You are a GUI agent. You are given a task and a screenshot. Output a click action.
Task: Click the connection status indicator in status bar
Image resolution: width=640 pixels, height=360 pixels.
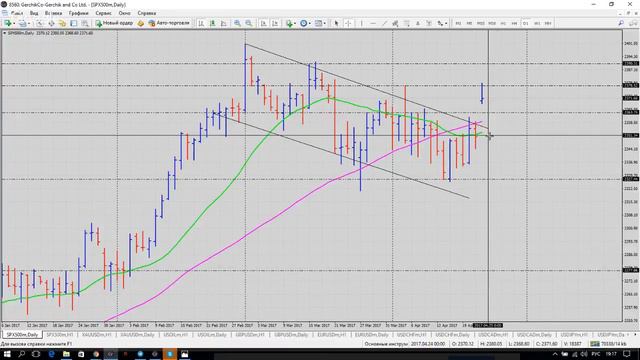pos(609,344)
